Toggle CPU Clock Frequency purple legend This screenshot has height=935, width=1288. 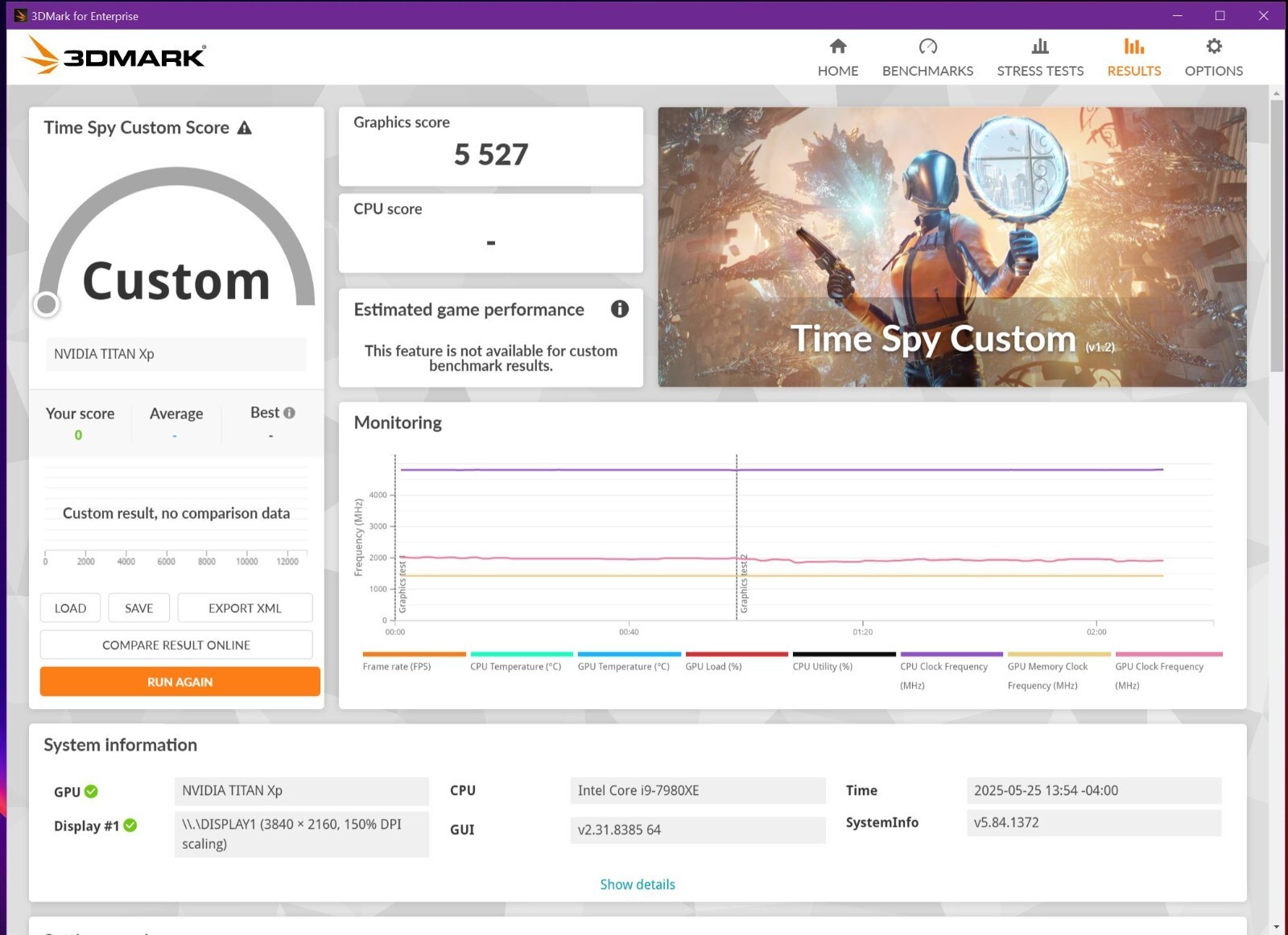(x=952, y=654)
